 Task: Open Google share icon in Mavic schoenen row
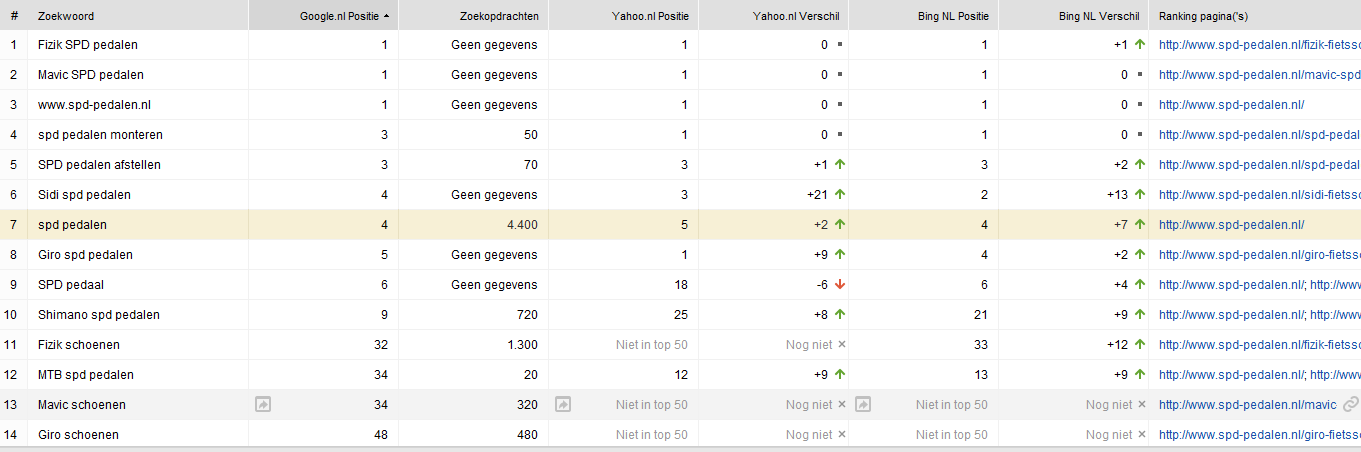point(263,405)
